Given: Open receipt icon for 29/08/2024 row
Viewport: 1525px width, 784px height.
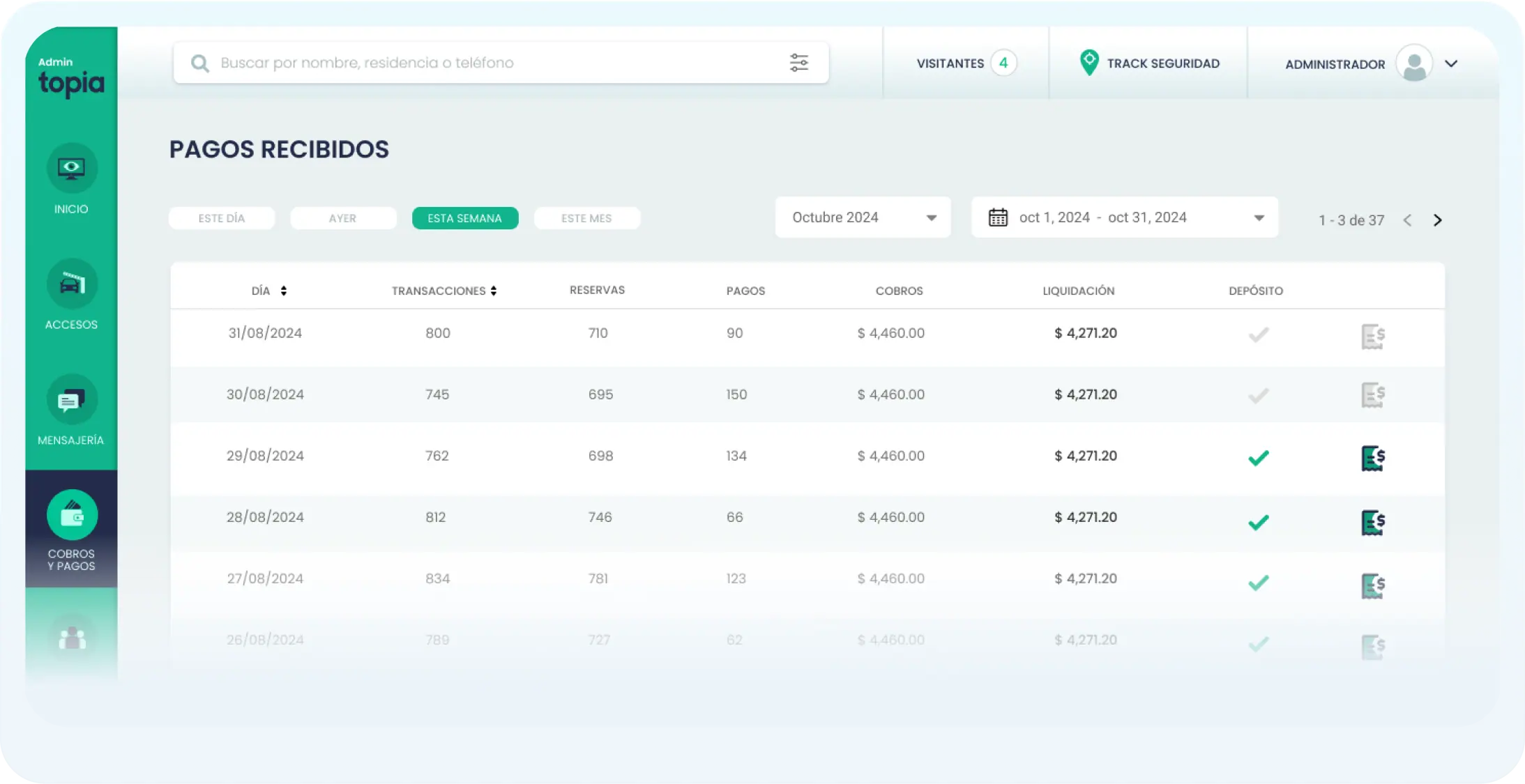Looking at the screenshot, I should coord(1373,459).
